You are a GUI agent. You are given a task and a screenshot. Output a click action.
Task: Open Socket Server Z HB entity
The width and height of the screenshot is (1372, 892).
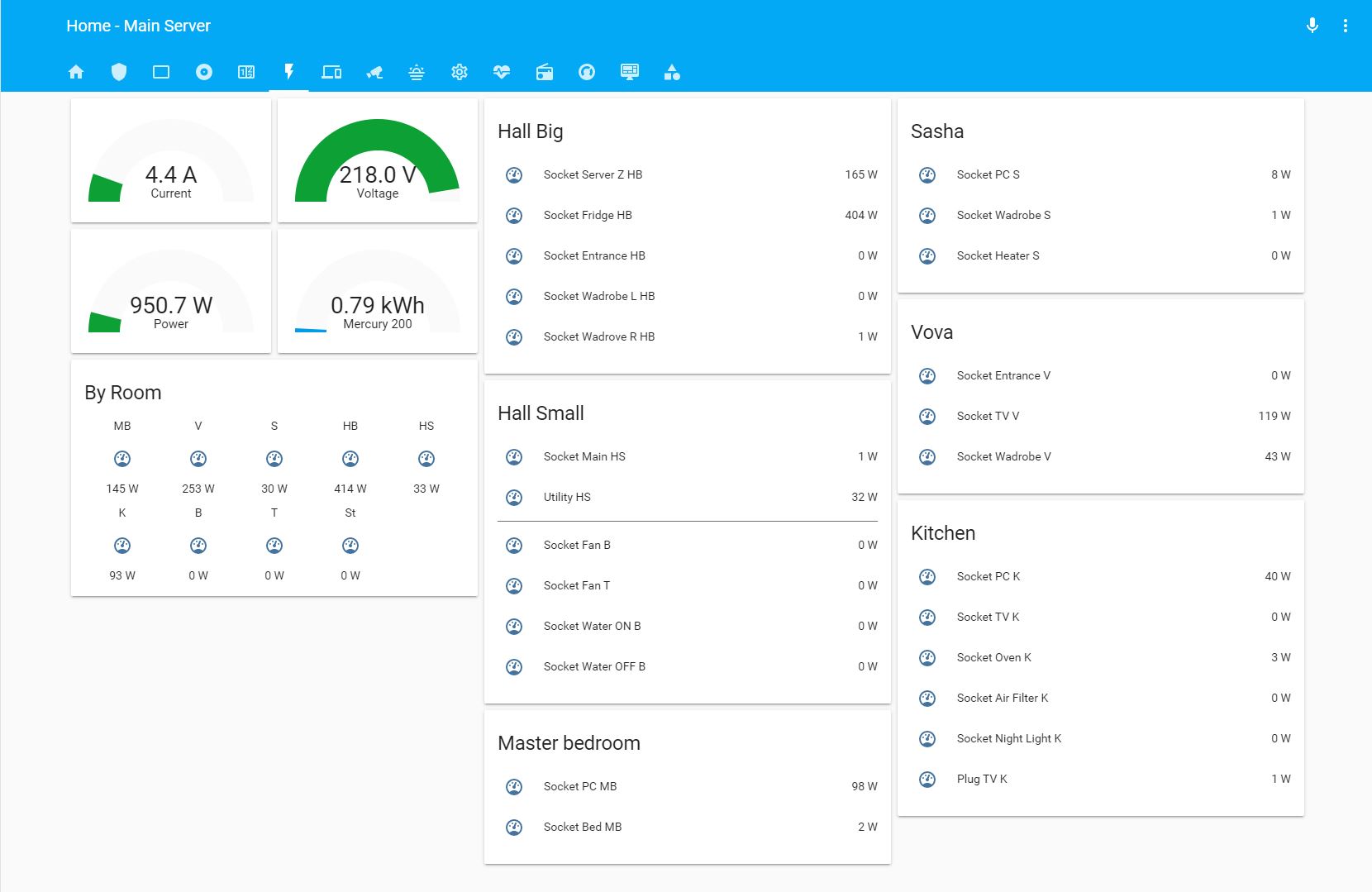[688, 174]
